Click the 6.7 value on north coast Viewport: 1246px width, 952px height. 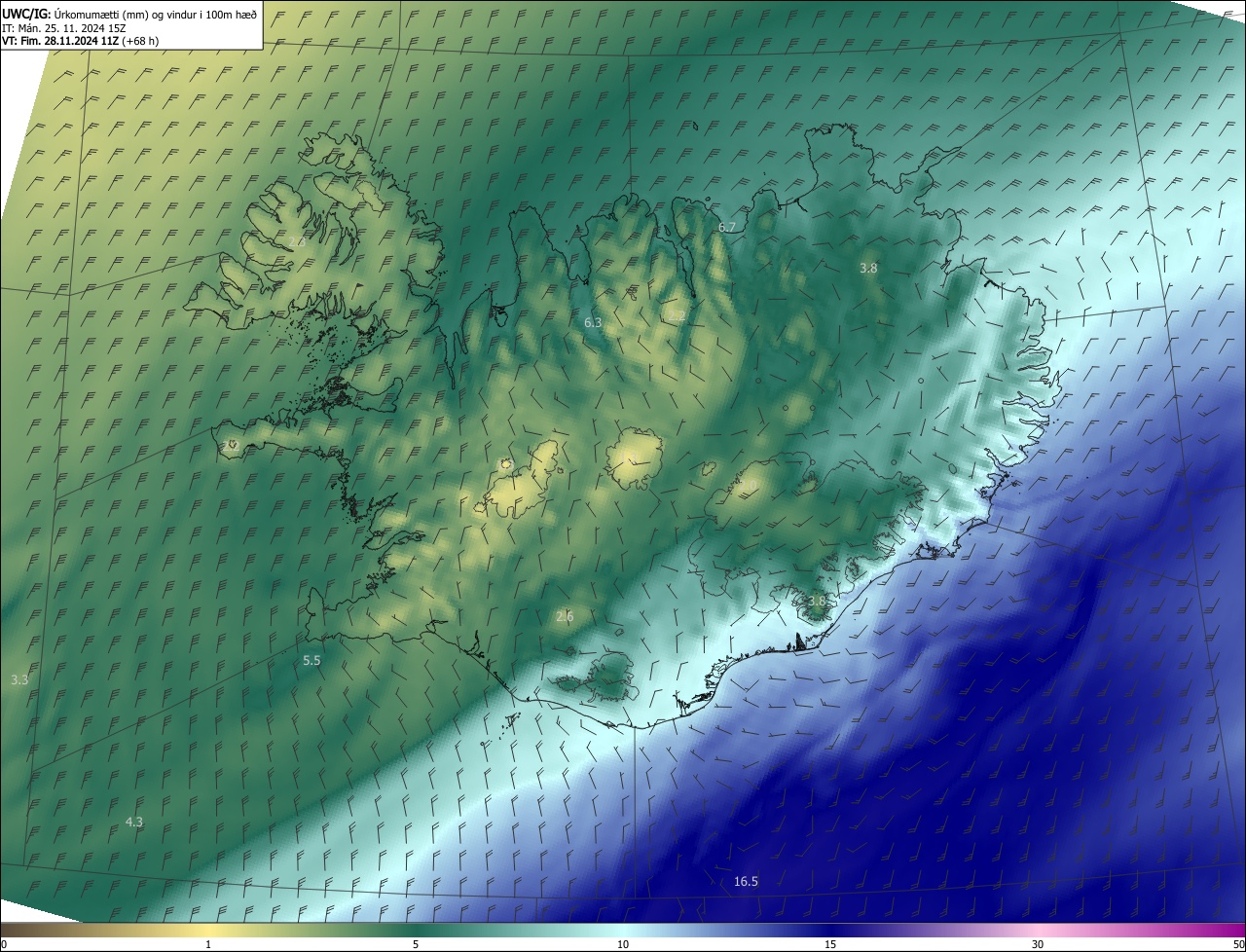pos(727,227)
